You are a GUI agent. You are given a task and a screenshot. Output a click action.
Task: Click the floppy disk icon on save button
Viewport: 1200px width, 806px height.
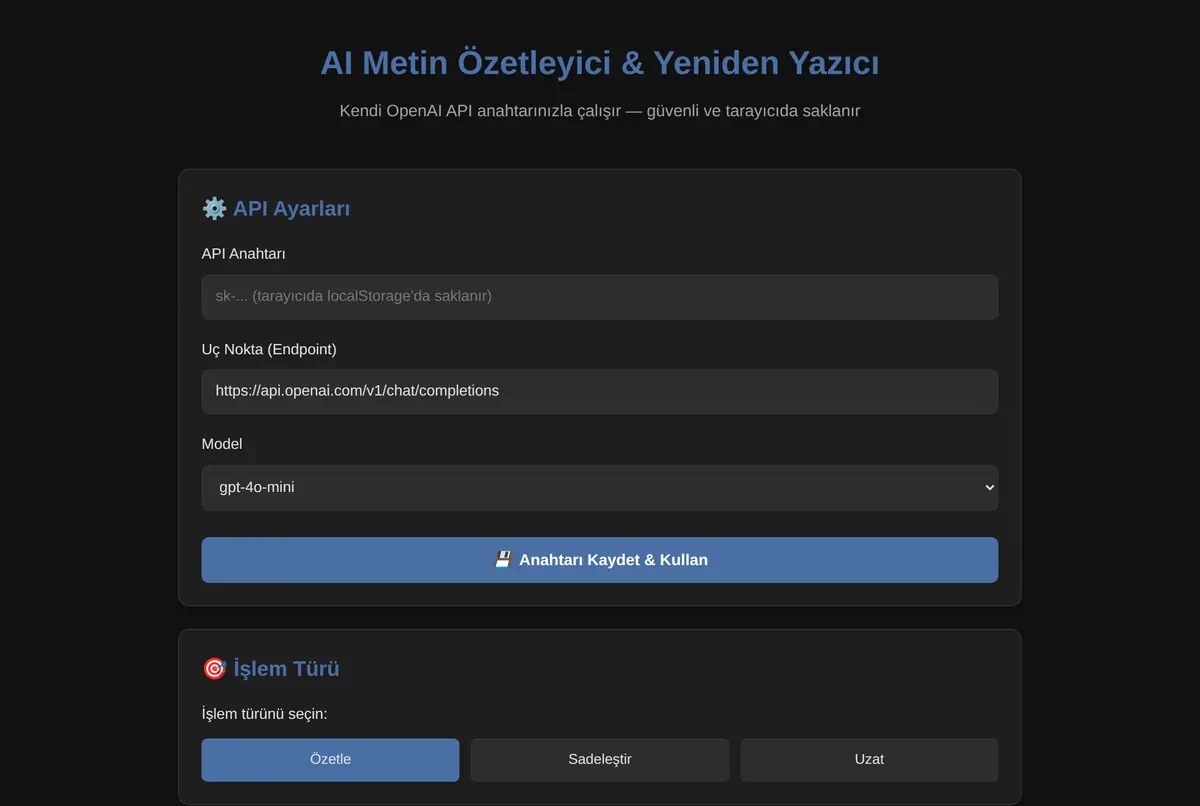tap(503, 560)
